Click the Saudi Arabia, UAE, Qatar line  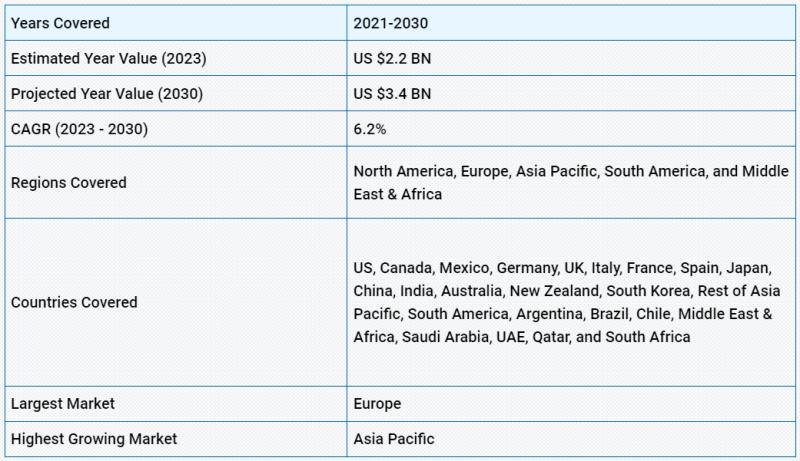click(521, 337)
